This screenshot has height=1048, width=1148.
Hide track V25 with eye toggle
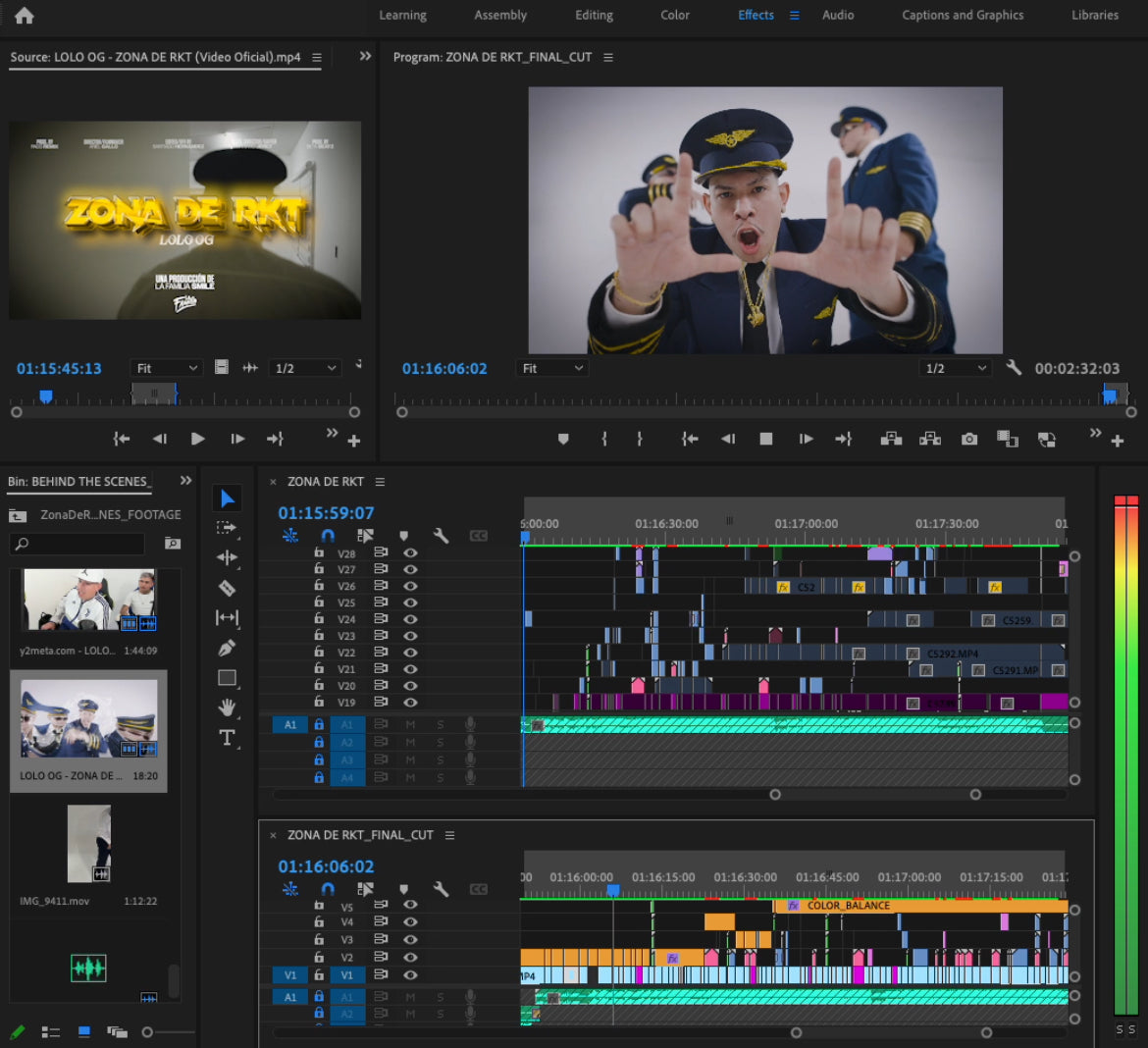411,603
